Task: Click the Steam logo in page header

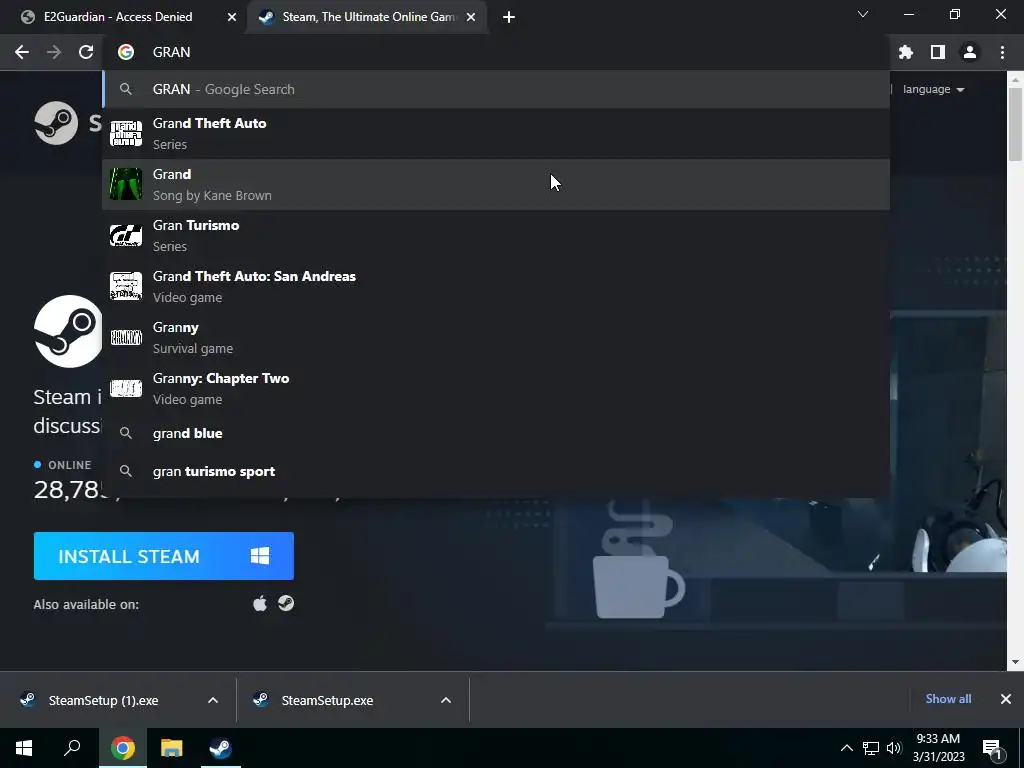Action: click(x=56, y=123)
